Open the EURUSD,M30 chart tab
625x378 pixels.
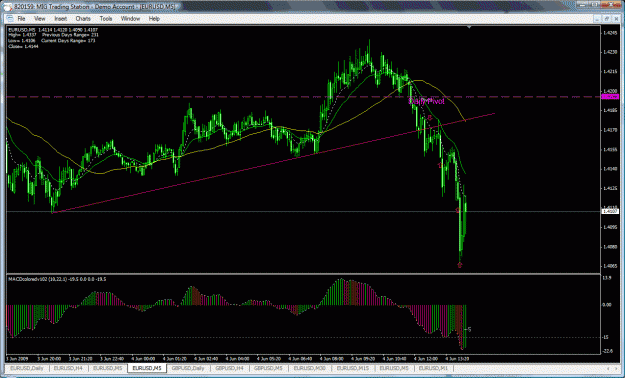pyautogui.click(x=310, y=368)
